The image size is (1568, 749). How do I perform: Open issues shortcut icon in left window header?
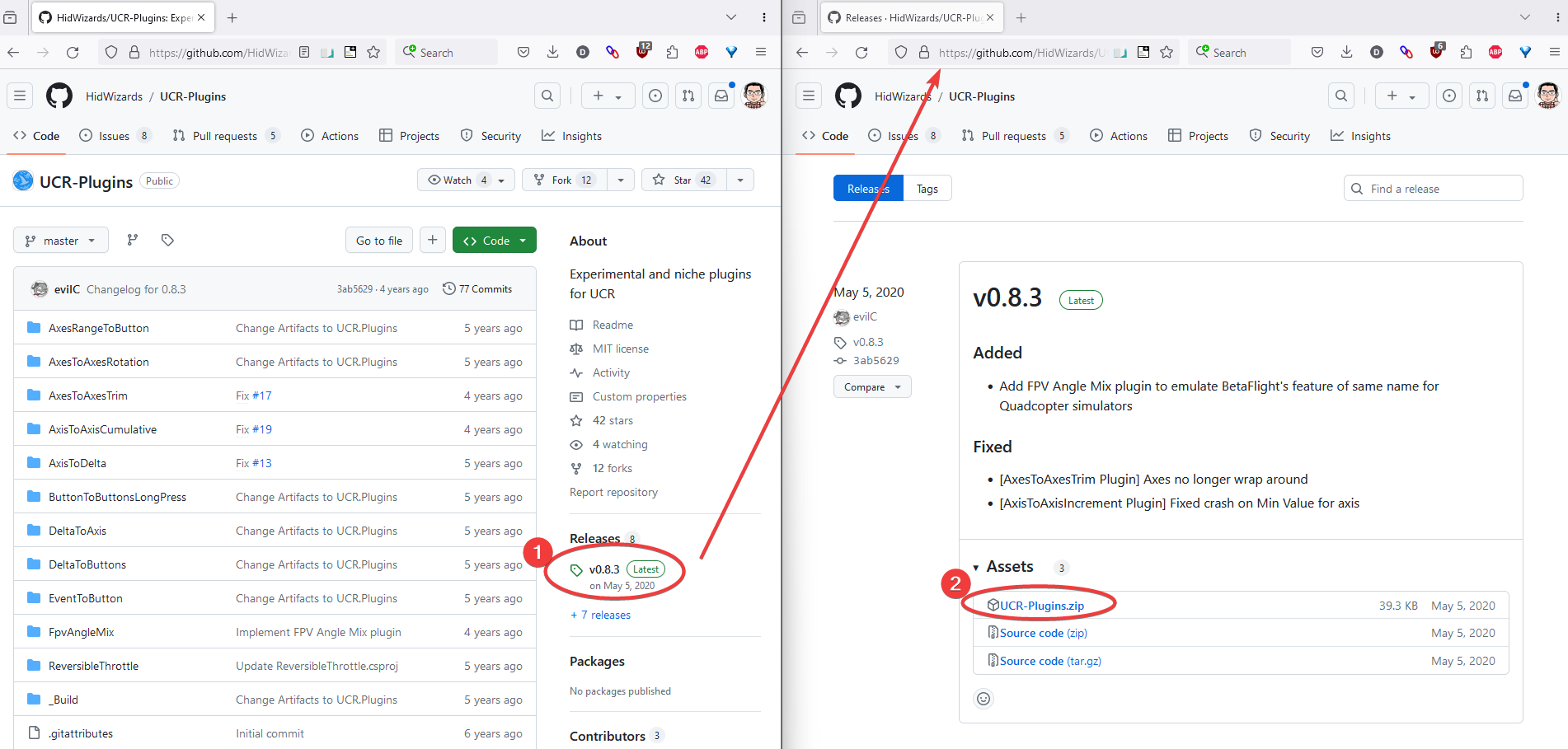655,96
